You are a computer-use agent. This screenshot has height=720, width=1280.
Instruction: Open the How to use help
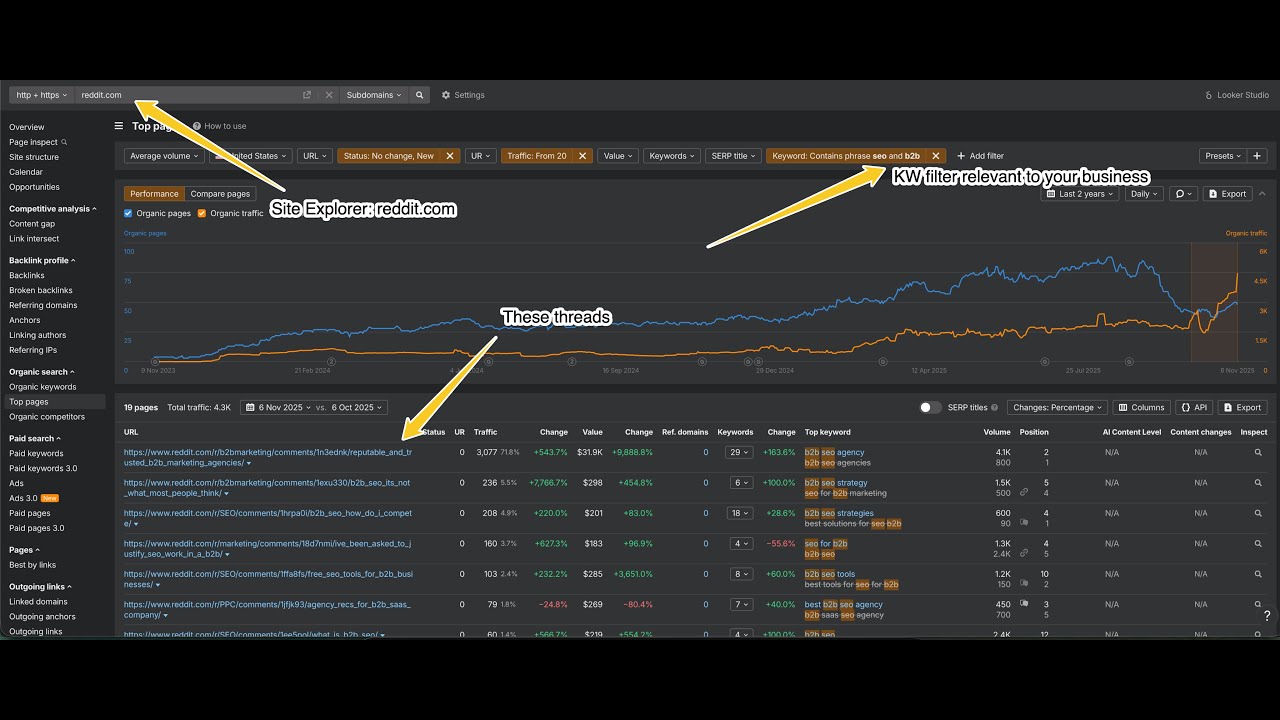(x=219, y=126)
